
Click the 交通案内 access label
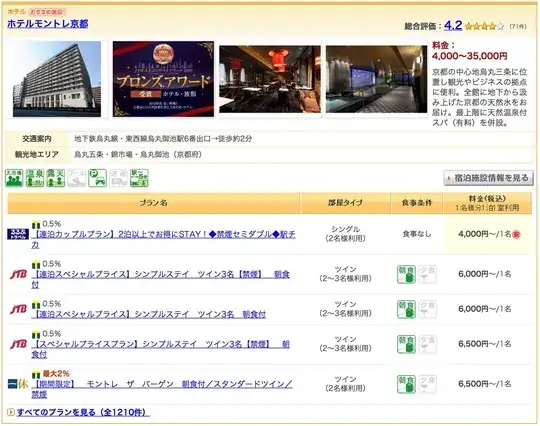click(37, 139)
